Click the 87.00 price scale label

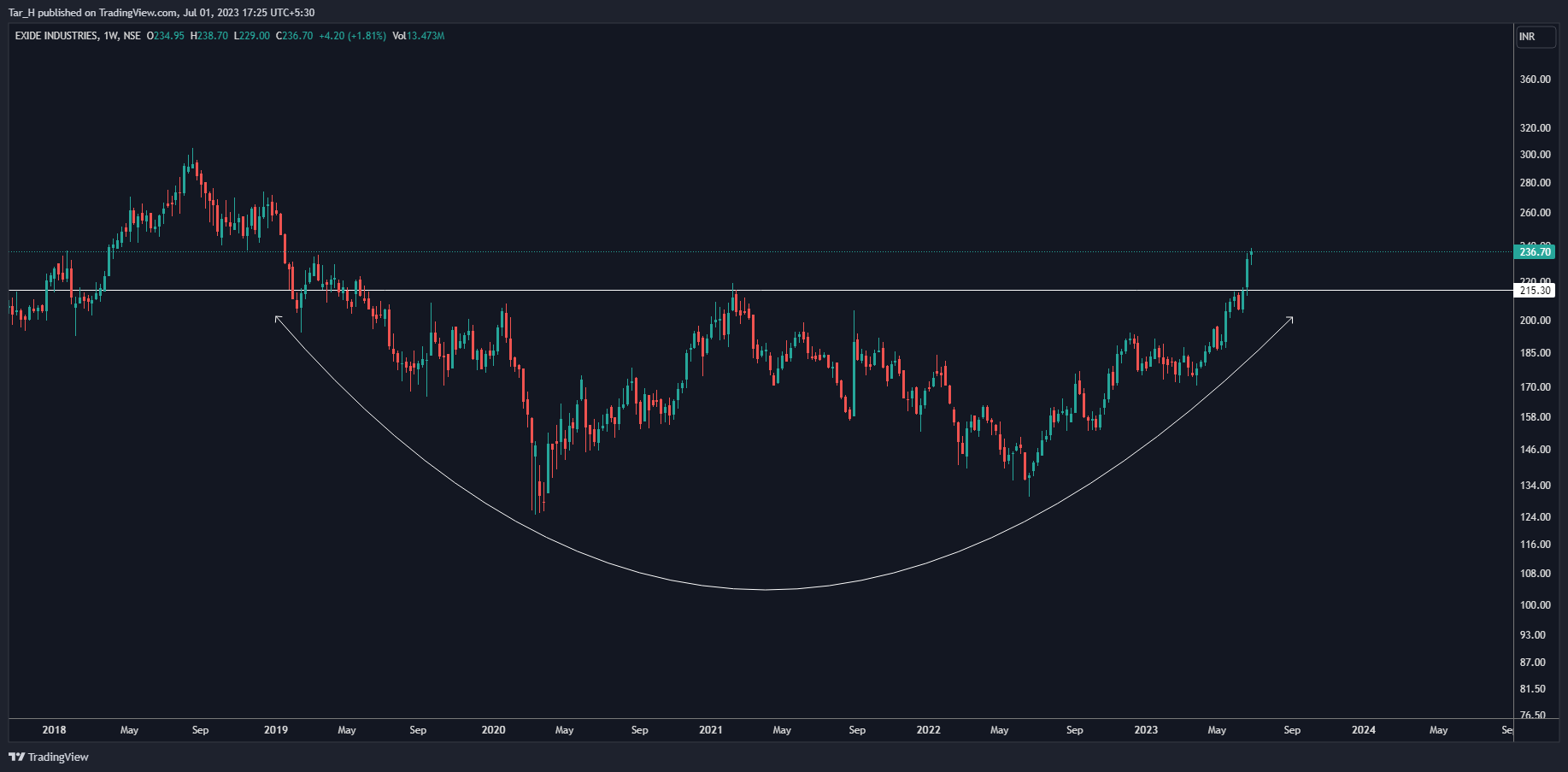1533,663
